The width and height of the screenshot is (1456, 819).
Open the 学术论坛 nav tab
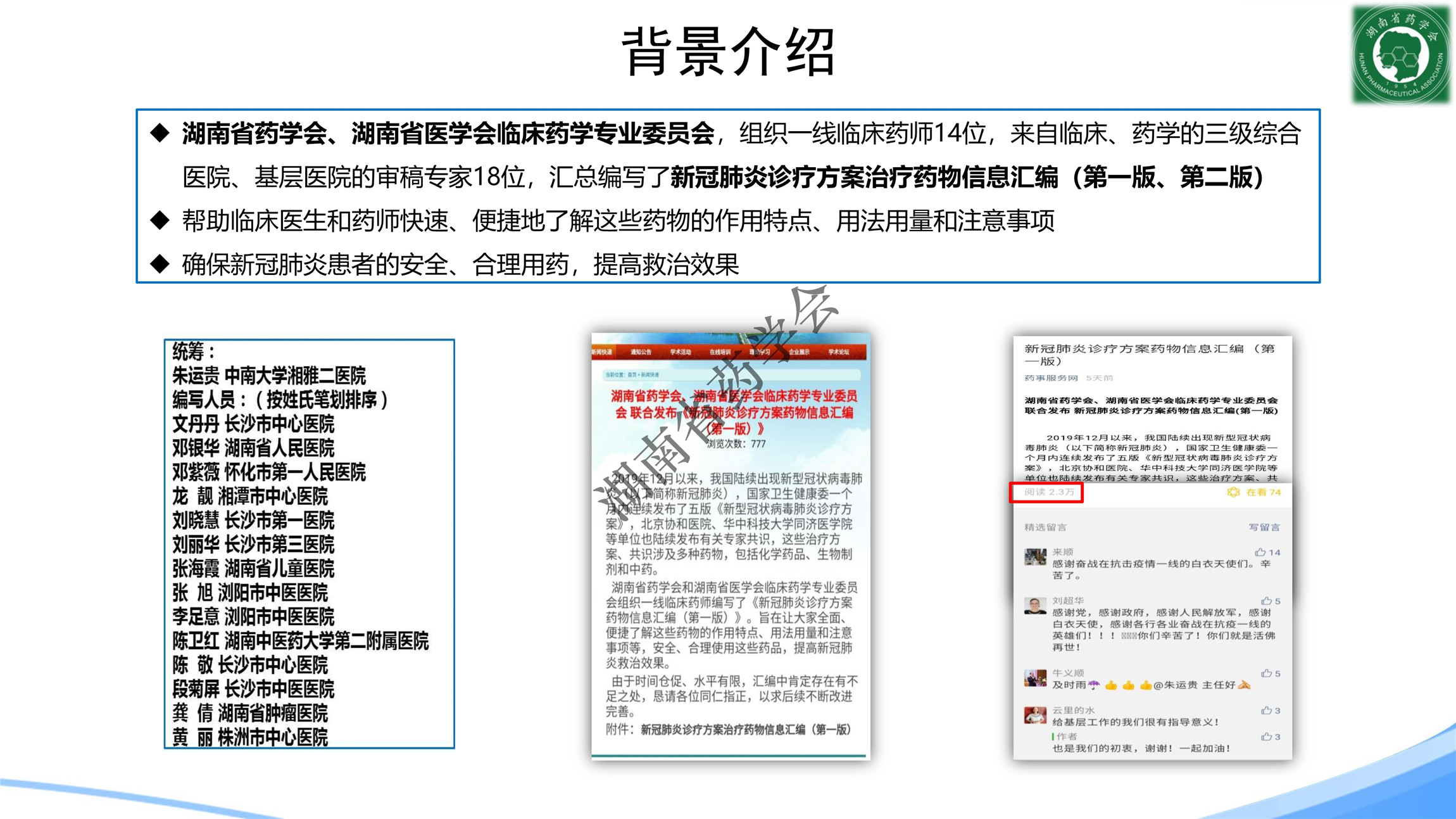(838, 352)
